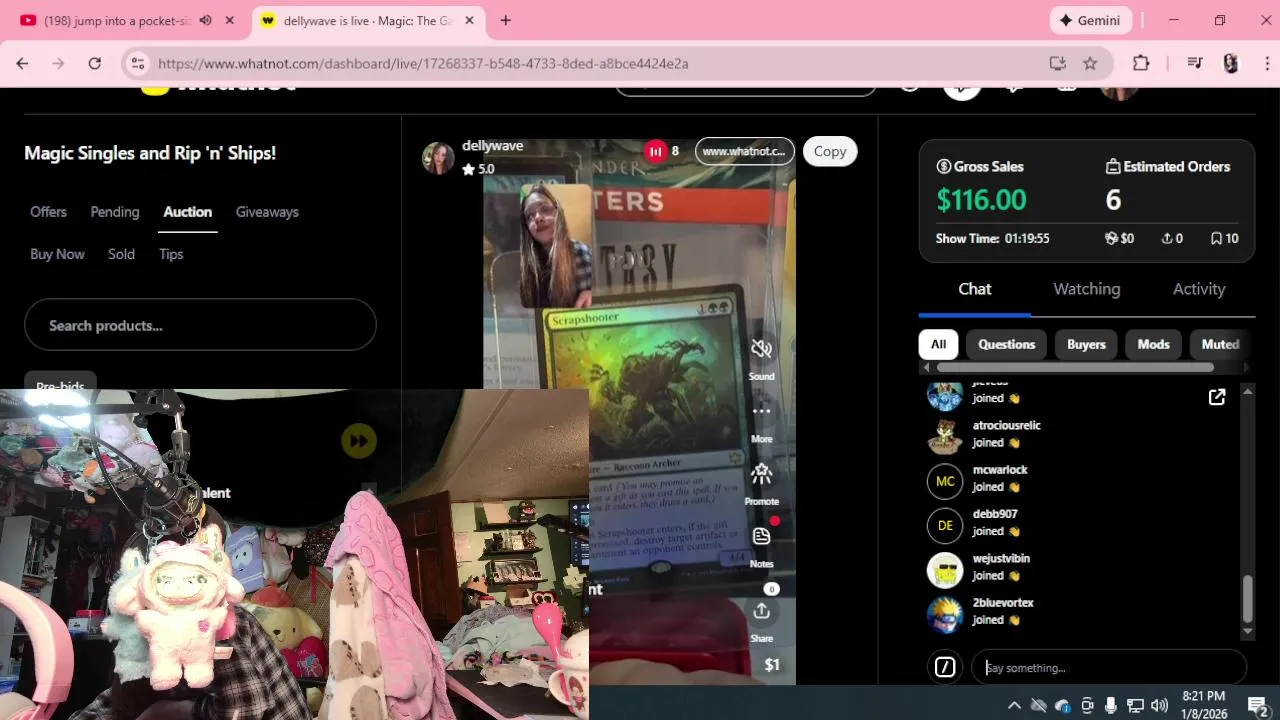Filter chat by Buyers
This screenshot has width=1280, height=720.
pyautogui.click(x=1086, y=344)
